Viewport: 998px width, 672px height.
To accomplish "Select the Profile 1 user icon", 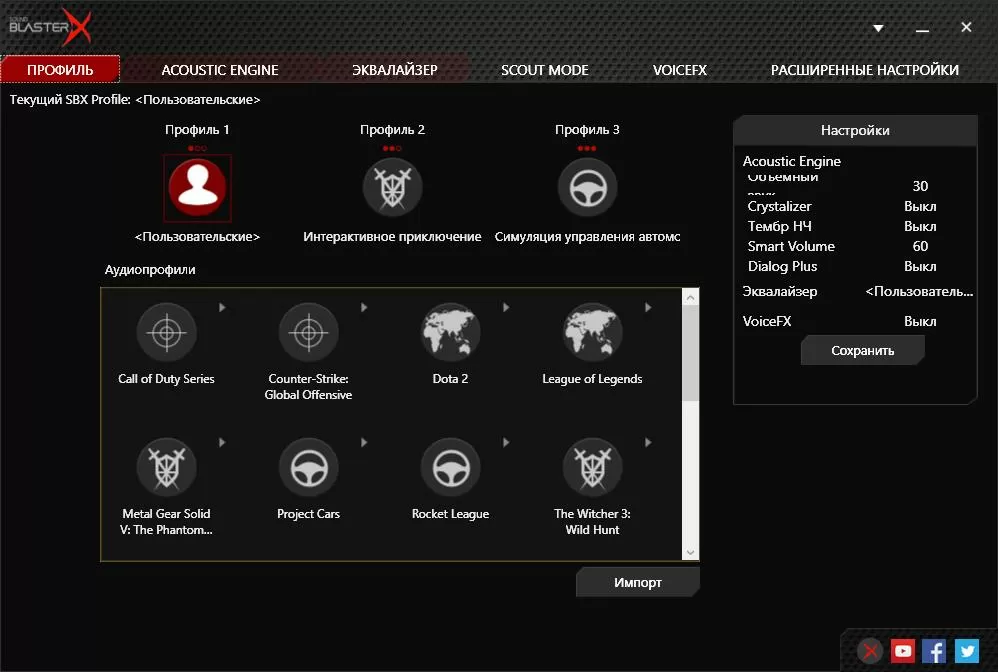I will click(x=197, y=187).
